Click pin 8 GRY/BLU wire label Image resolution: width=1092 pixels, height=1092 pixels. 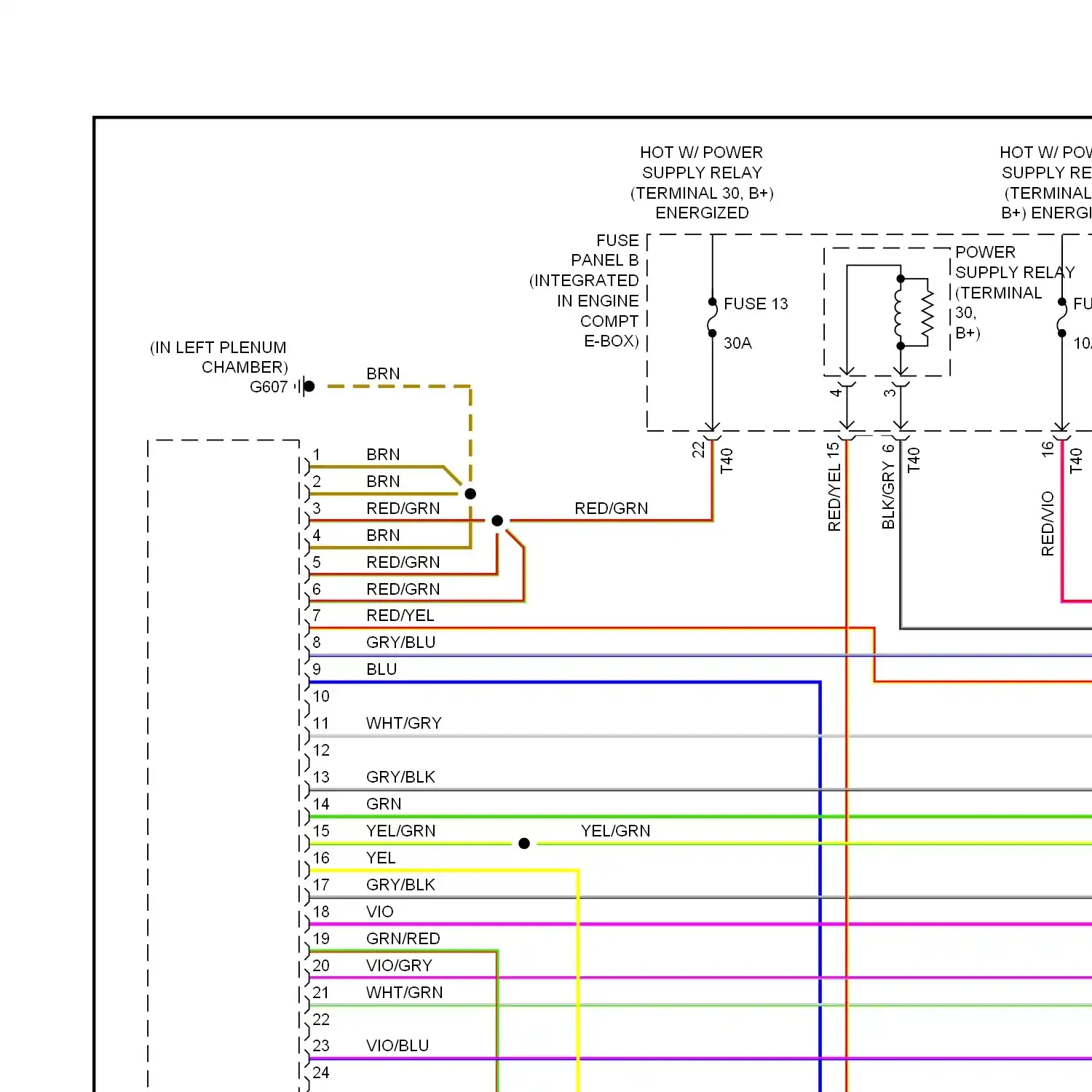[401, 642]
